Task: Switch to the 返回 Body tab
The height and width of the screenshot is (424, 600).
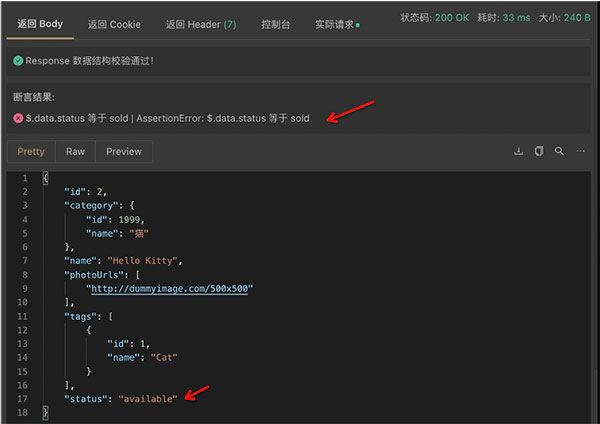Action: pyautogui.click(x=40, y=24)
